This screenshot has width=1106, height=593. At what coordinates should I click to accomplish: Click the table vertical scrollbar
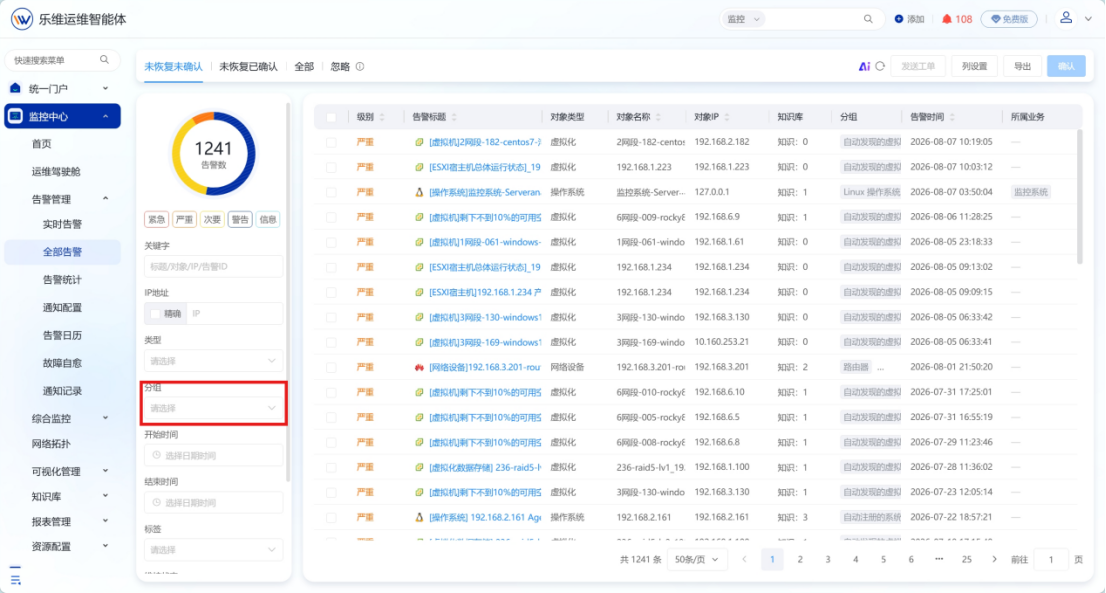tap(1080, 197)
